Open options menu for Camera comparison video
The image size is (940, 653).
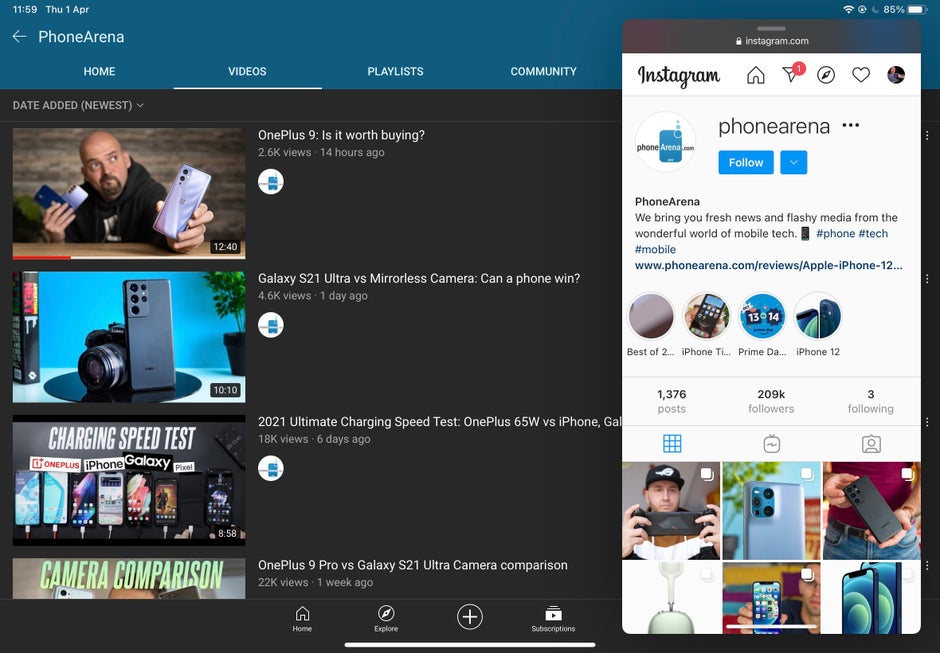(x=927, y=565)
